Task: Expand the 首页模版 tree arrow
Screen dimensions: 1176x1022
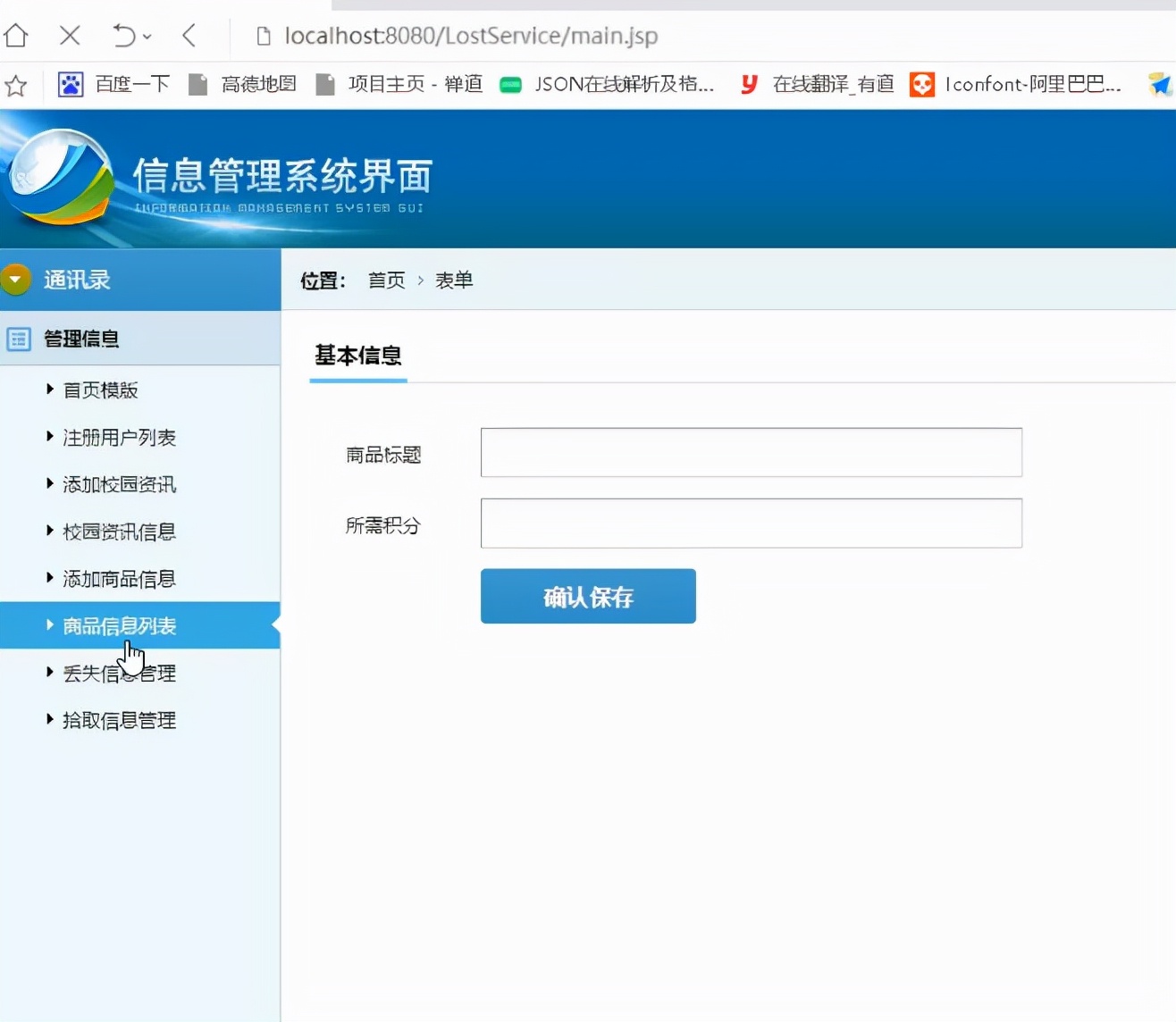Action: tap(49, 389)
